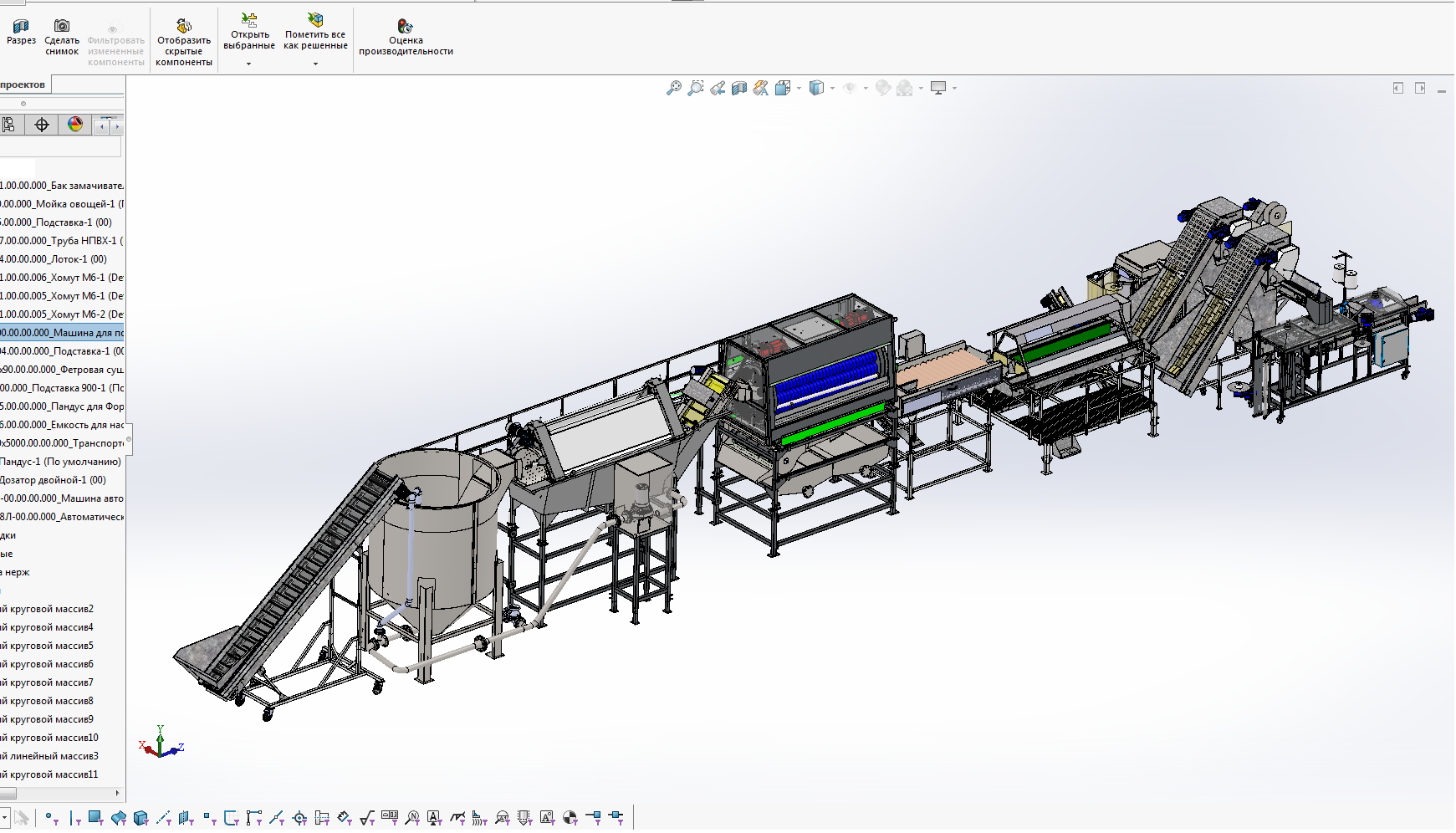This screenshot has width=1456, height=833.
Task: Open the FeatureManager tree tab icon
Action: tap(9, 125)
